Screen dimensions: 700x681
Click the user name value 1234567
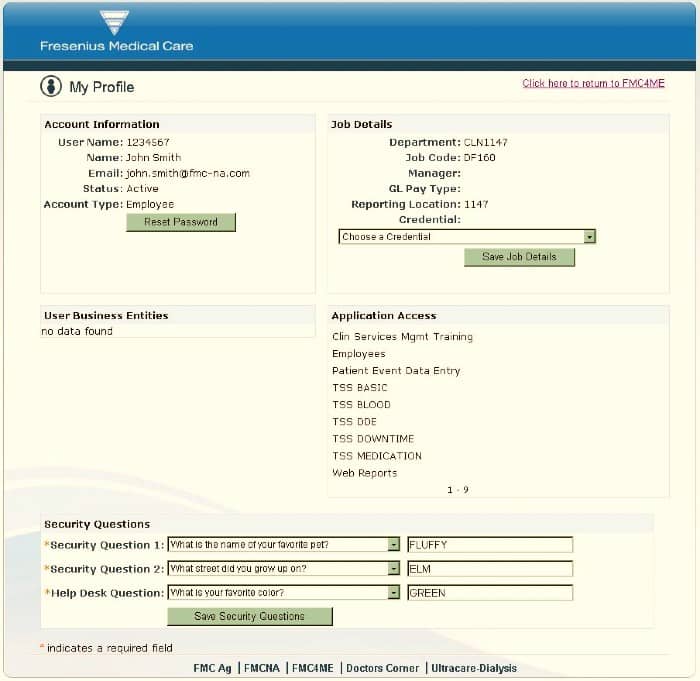click(x=148, y=142)
